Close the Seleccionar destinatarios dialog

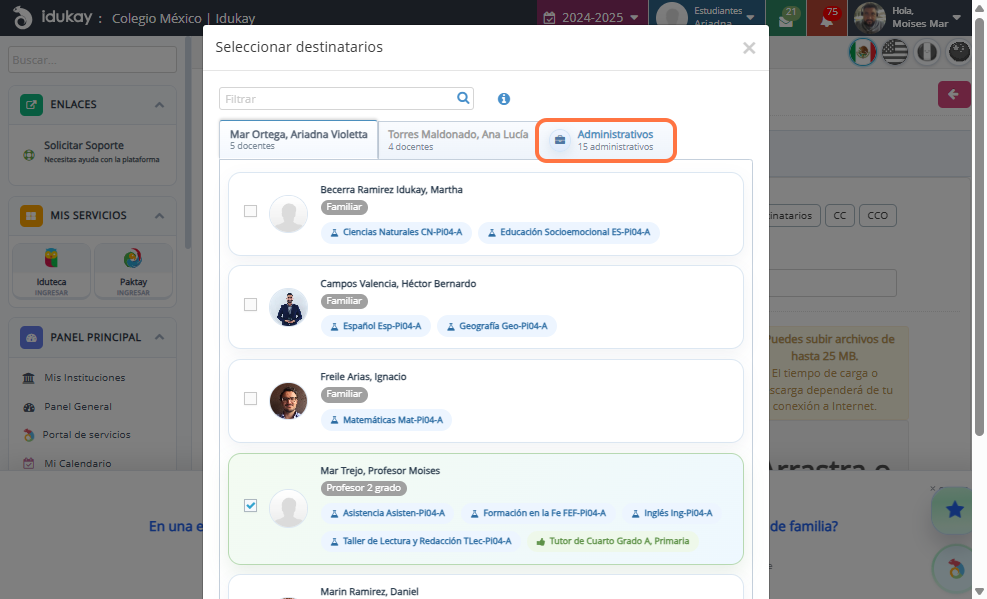(x=748, y=48)
